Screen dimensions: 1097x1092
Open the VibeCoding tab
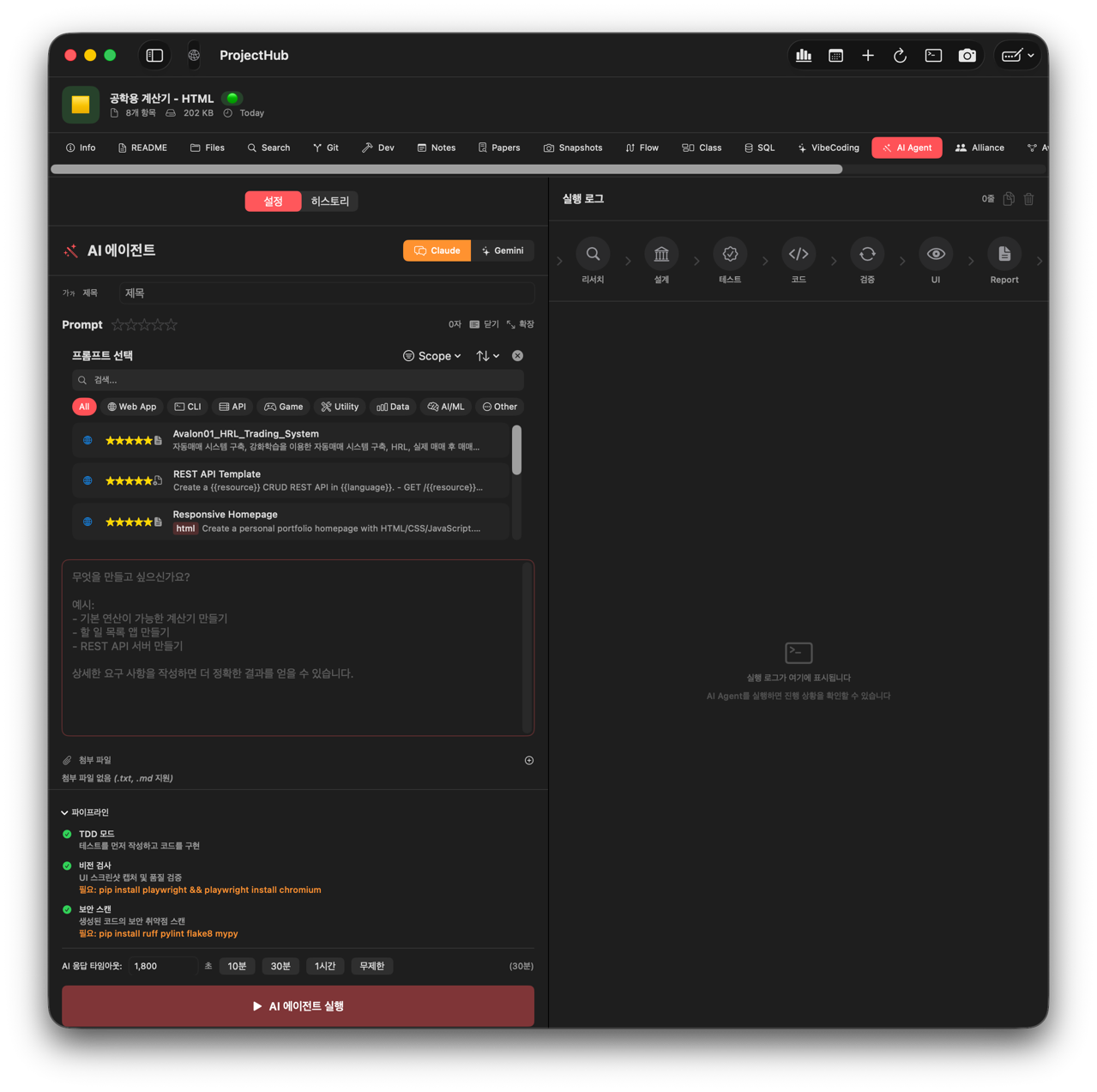pyautogui.click(x=828, y=148)
